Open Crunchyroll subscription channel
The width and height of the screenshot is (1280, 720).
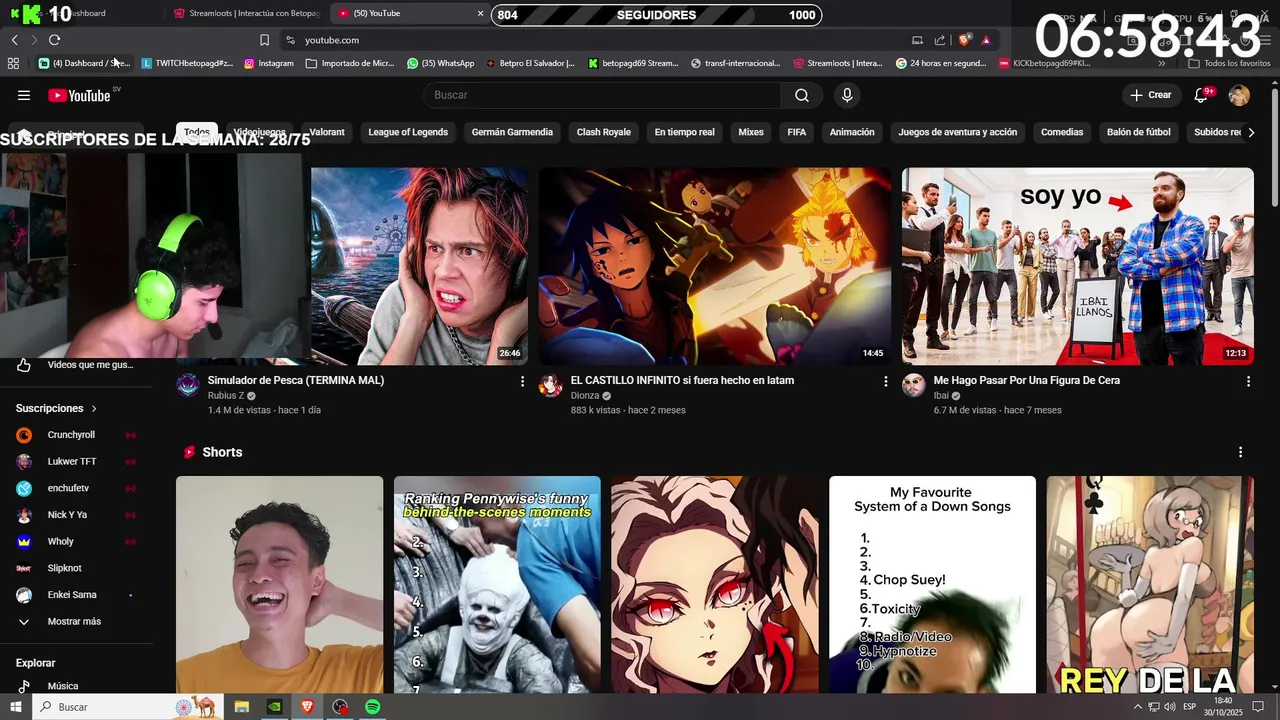[78, 435]
